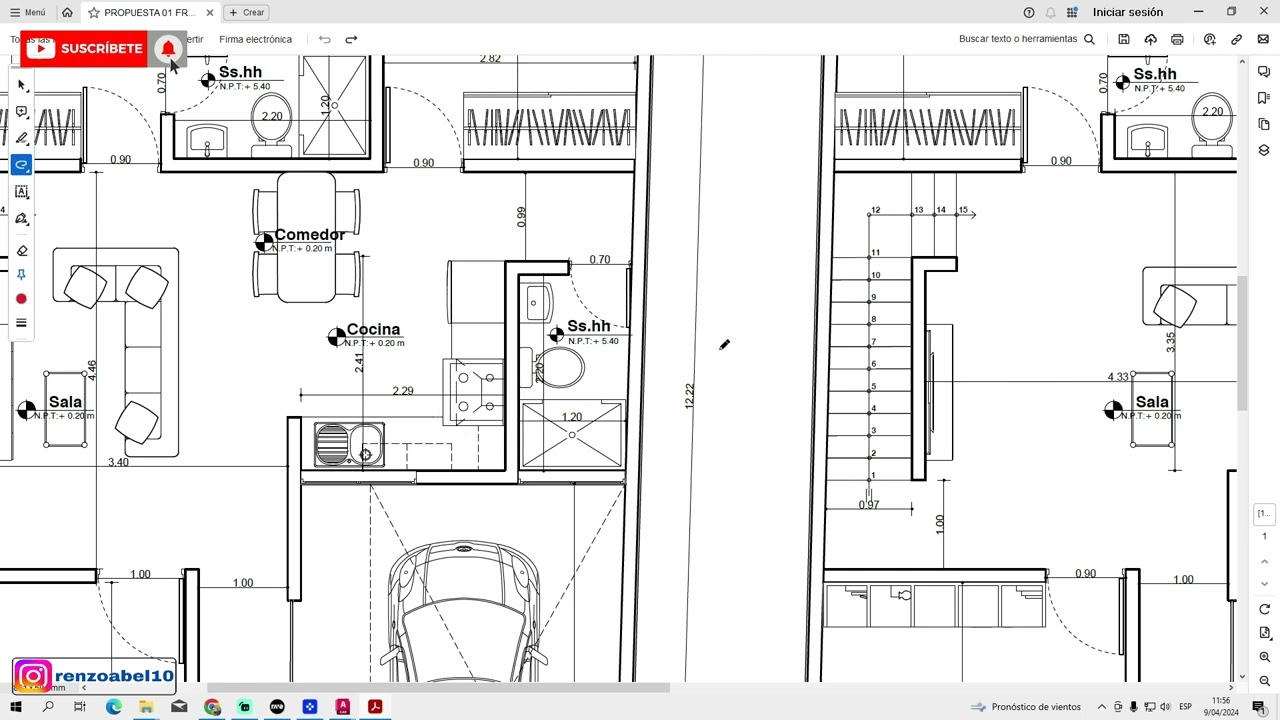1280x720 pixels.
Task: Open AutoCAD from the taskbar
Action: (343, 707)
